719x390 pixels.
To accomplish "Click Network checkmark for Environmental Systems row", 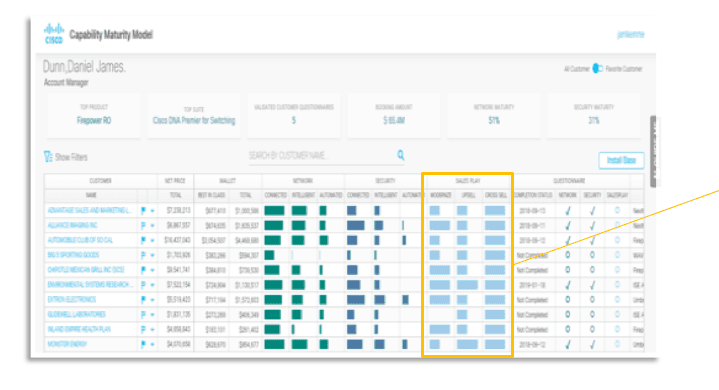I will [x=568, y=285].
